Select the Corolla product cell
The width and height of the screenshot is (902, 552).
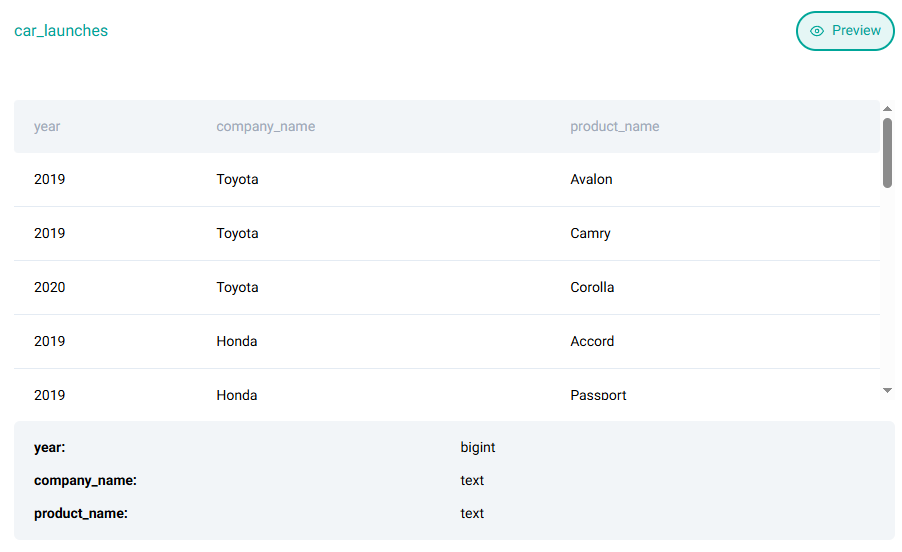pos(592,288)
